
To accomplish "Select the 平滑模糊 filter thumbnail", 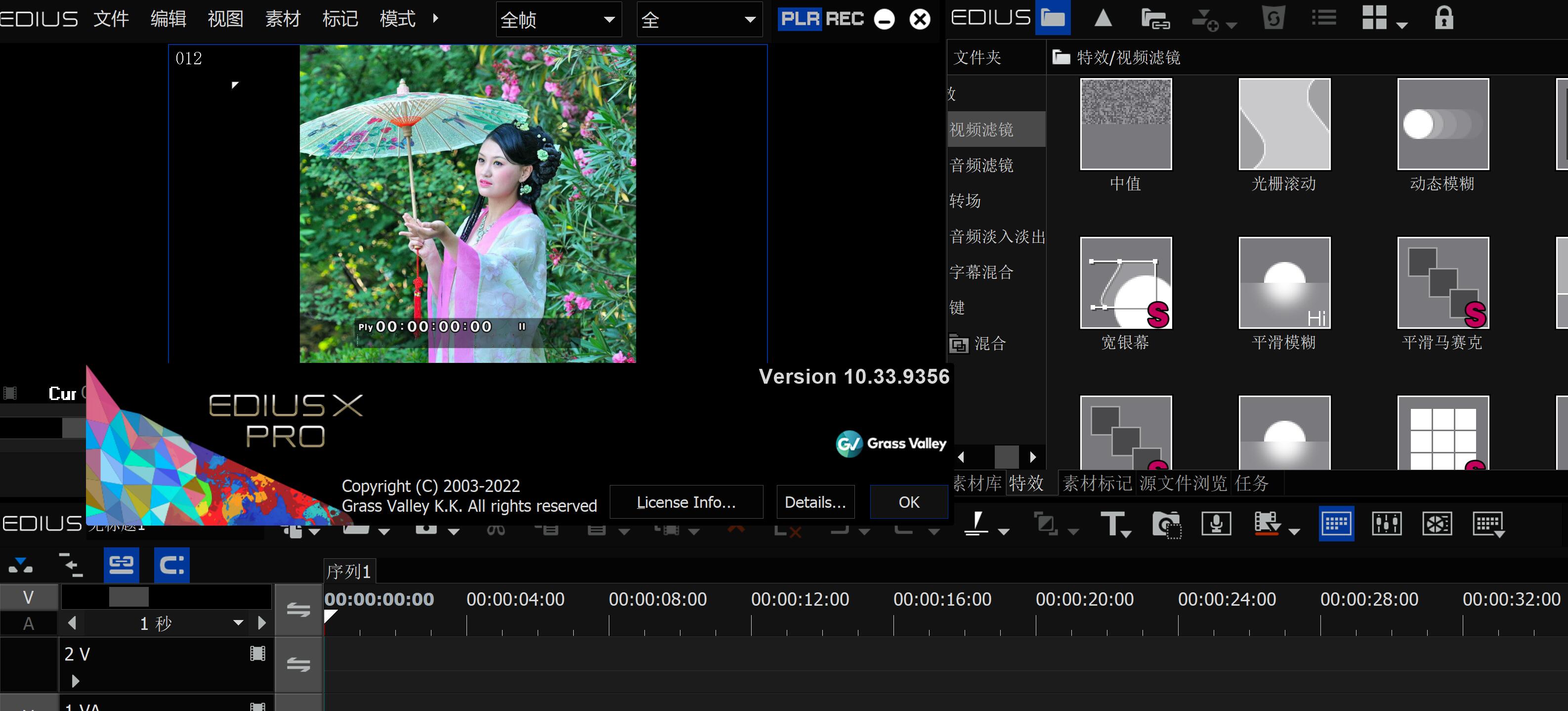I will pyautogui.click(x=1284, y=283).
